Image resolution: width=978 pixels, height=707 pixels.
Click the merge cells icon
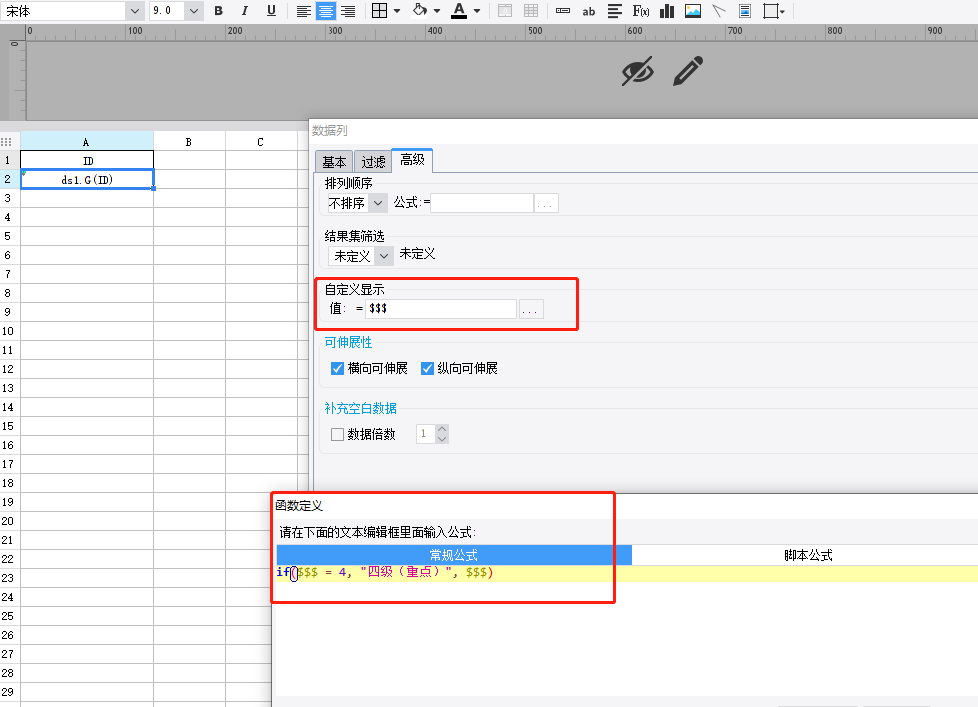pos(505,11)
